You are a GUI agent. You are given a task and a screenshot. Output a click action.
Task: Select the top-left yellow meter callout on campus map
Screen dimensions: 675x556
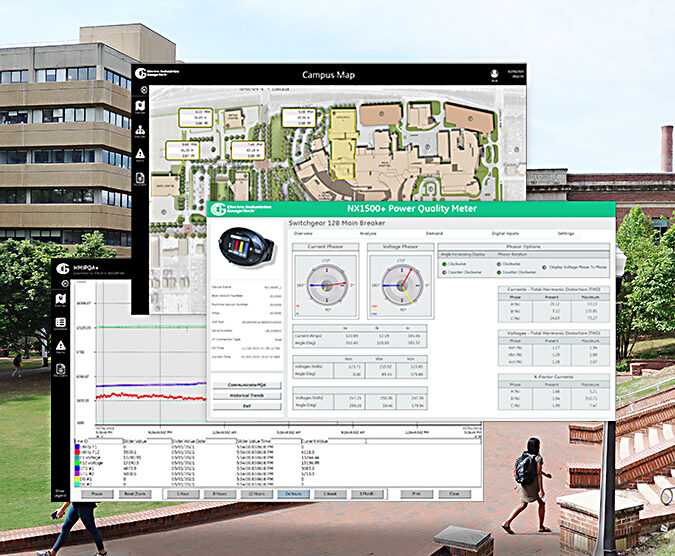coord(196,118)
